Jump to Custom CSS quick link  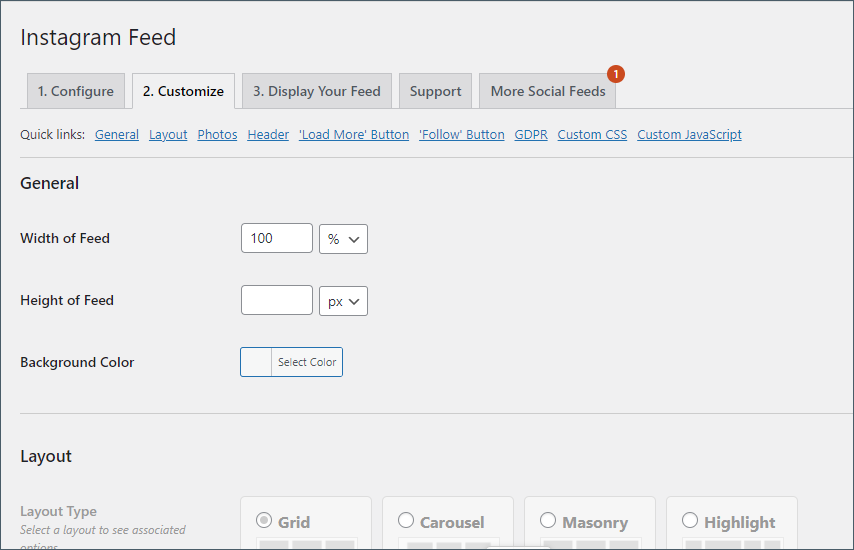click(592, 135)
